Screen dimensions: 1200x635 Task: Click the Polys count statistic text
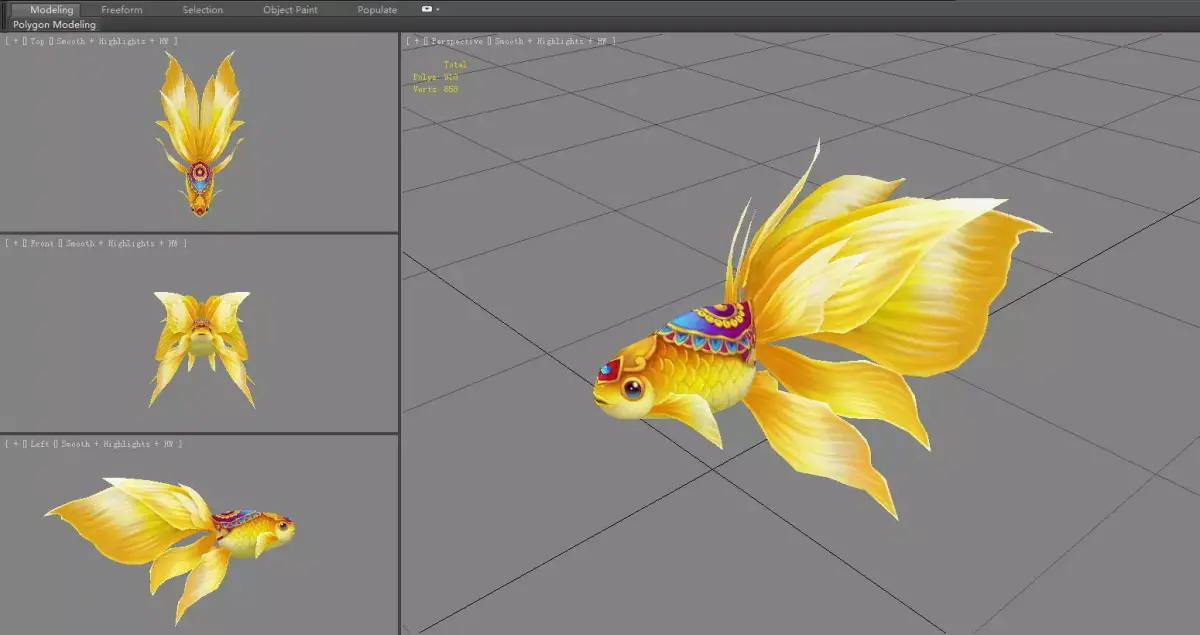(435, 77)
